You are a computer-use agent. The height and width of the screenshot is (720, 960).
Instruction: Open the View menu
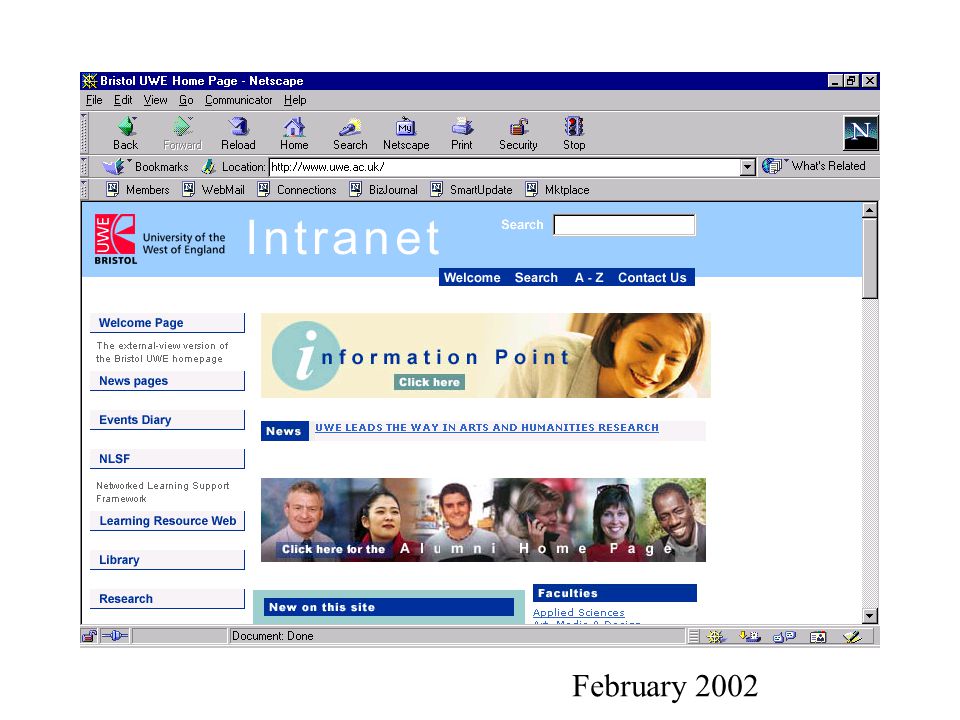pyautogui.click(x=156, y=100)
